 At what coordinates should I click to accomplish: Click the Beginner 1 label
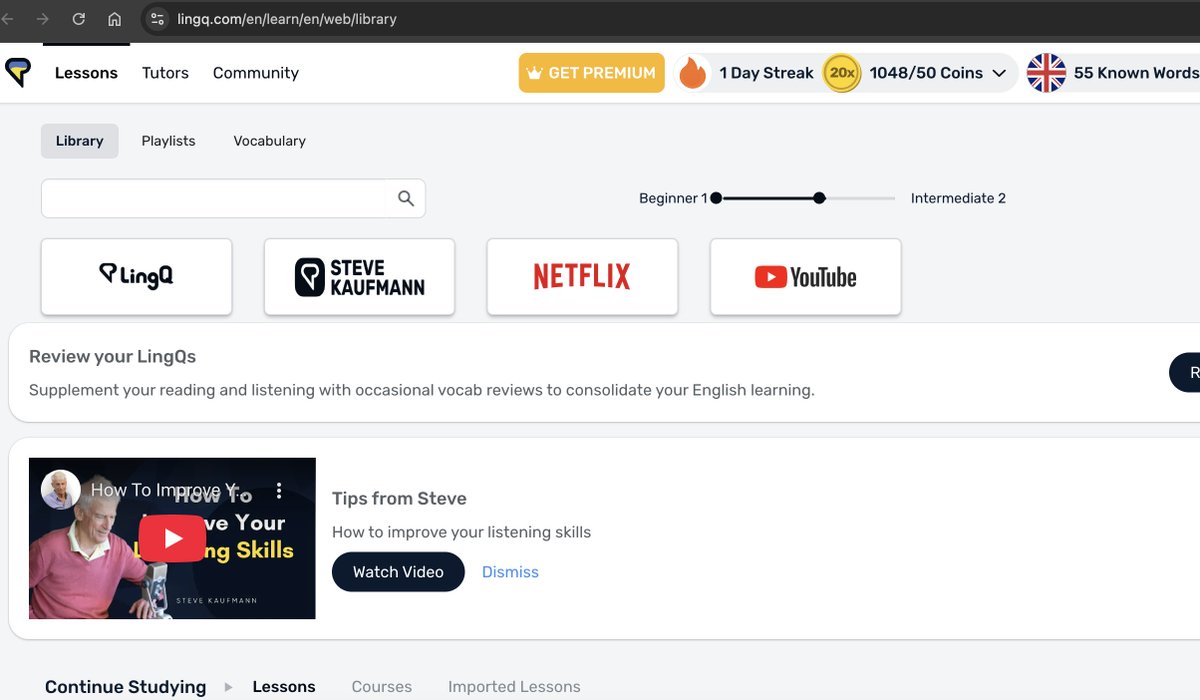[x=673, y=198]
